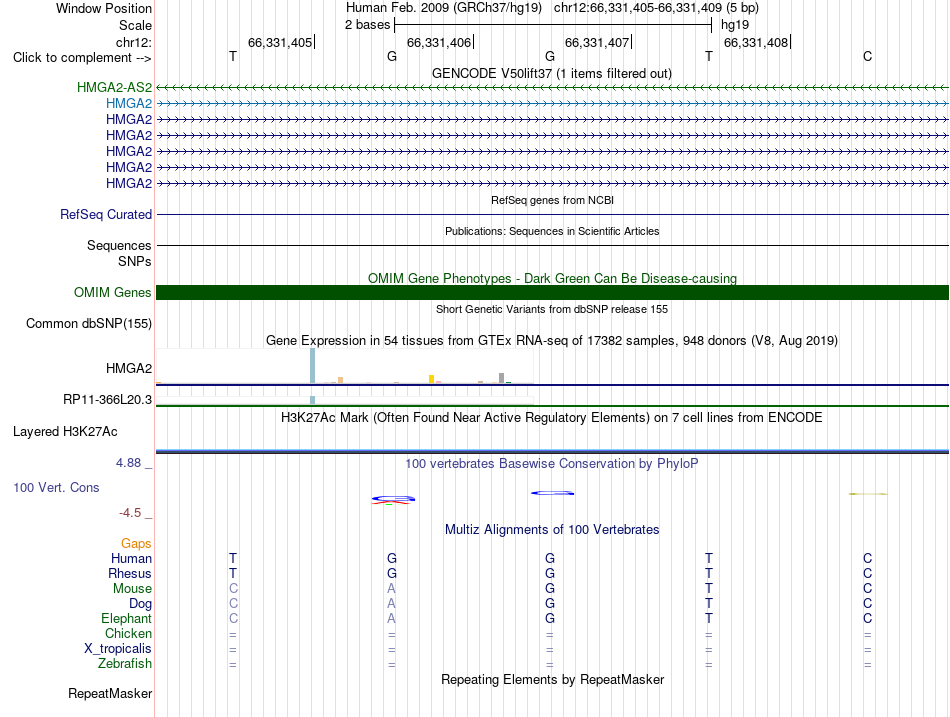Image resolution: width=950 pixels, height=717 pixels.
Task: Click Multiz Alignments of 100 Vertebrates title
Action: coord(552,530)
